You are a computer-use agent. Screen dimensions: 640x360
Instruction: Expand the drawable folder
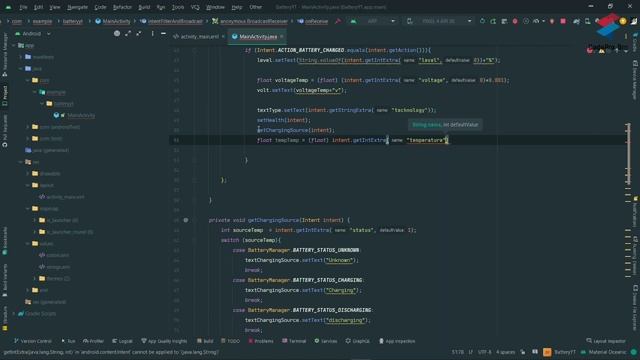coord(28,173)
